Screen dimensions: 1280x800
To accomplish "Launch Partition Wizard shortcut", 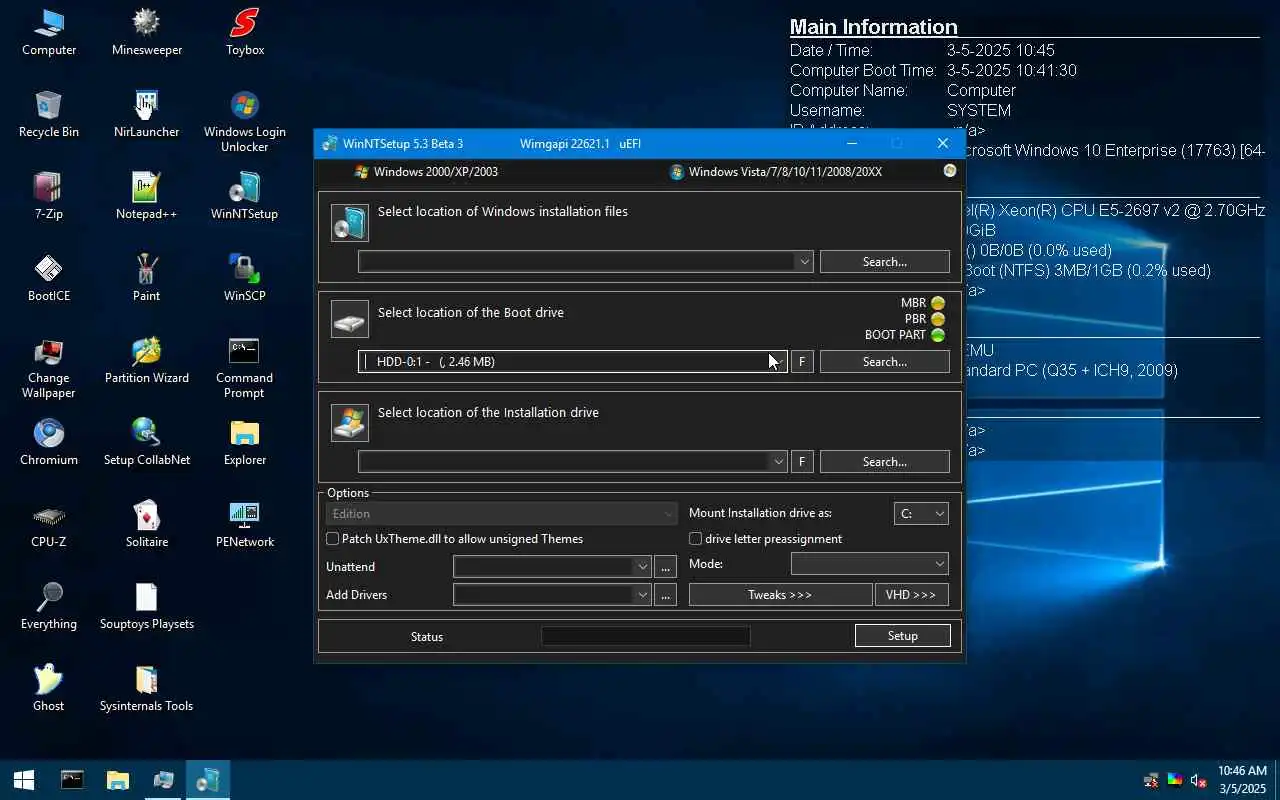I will [146, 360].
